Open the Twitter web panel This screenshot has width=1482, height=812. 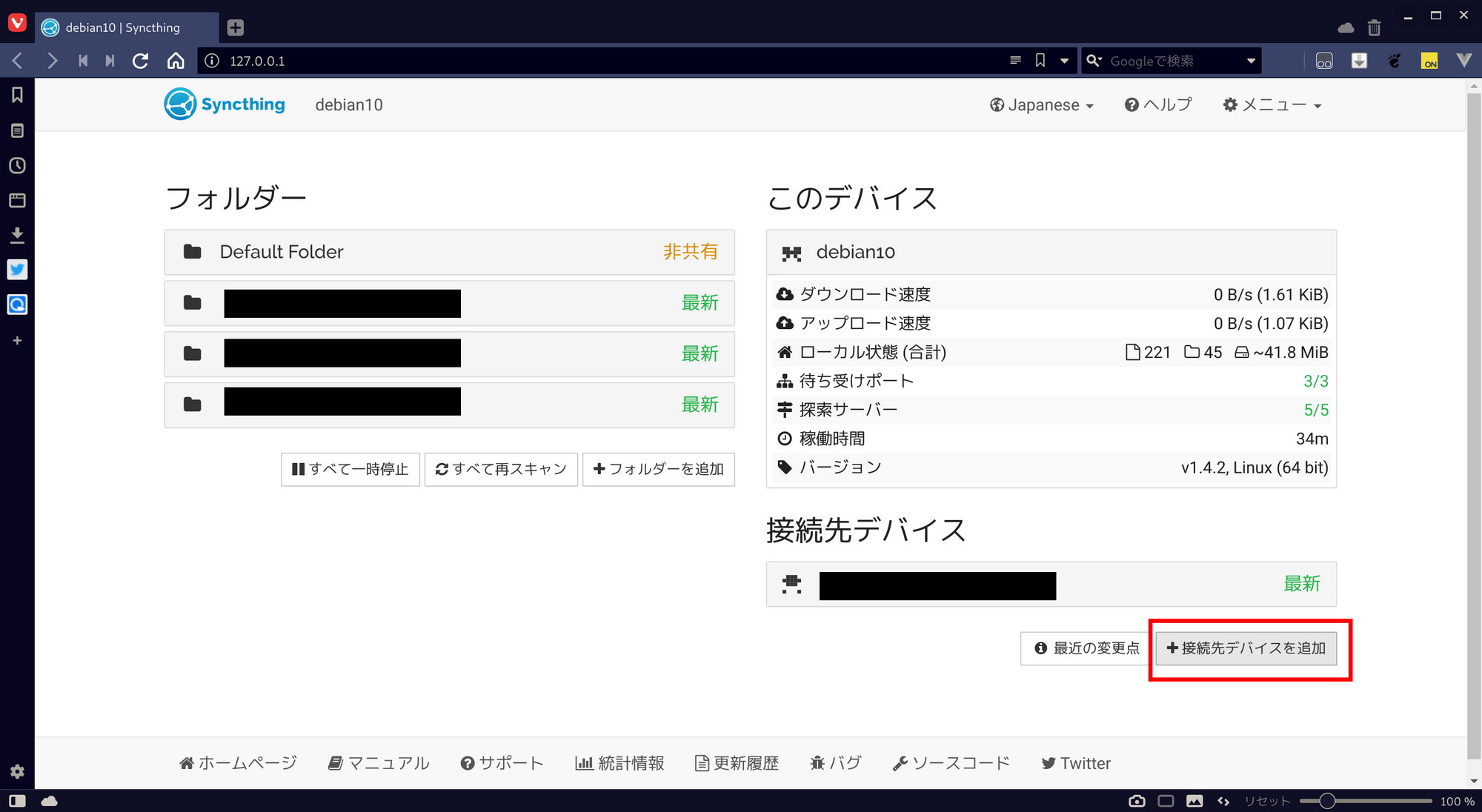coord(17,270)
